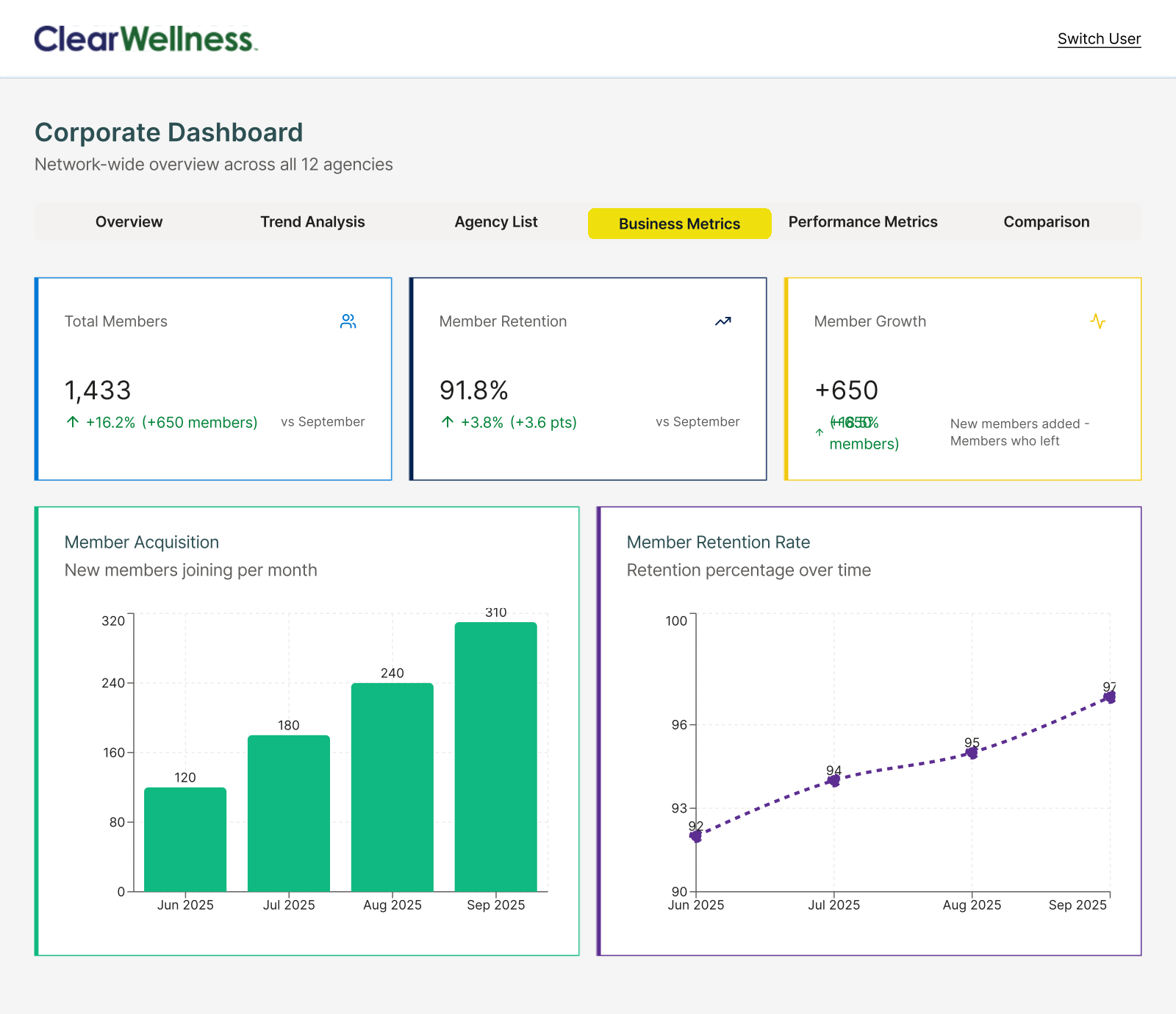Open the Trend Analysis tab
The height and width of the screenshot is (1014, 1176).
312,222
